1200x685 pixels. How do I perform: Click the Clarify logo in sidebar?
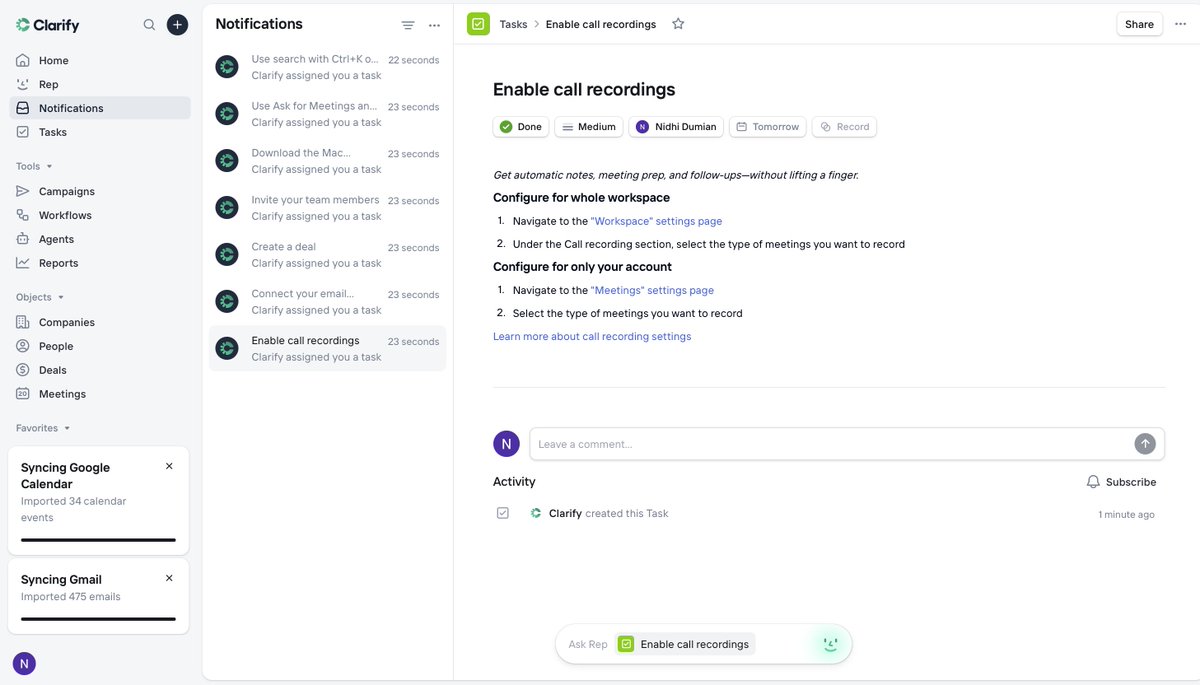tap(48, 25)
